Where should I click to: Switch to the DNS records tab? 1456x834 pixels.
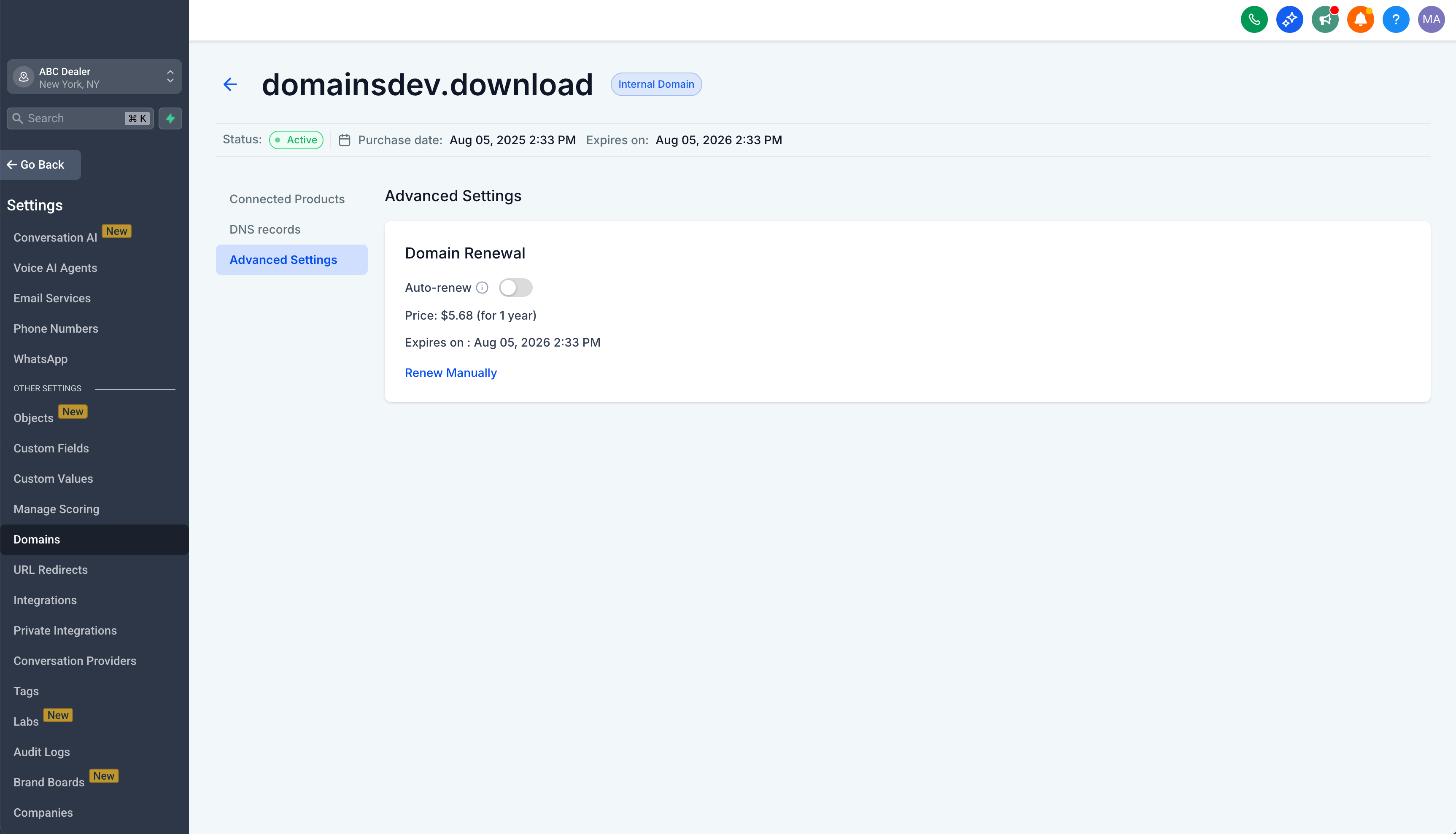[x=265, y=229]
